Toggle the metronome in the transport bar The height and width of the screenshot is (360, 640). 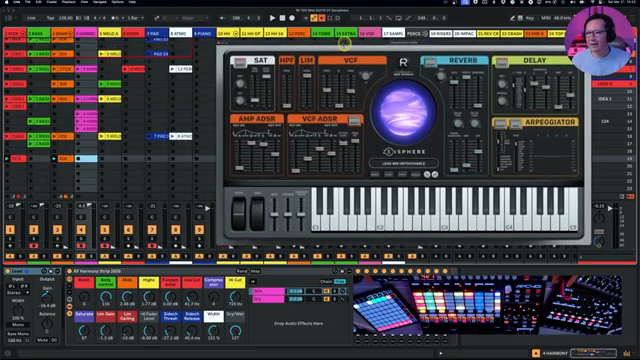click(116, 18)
